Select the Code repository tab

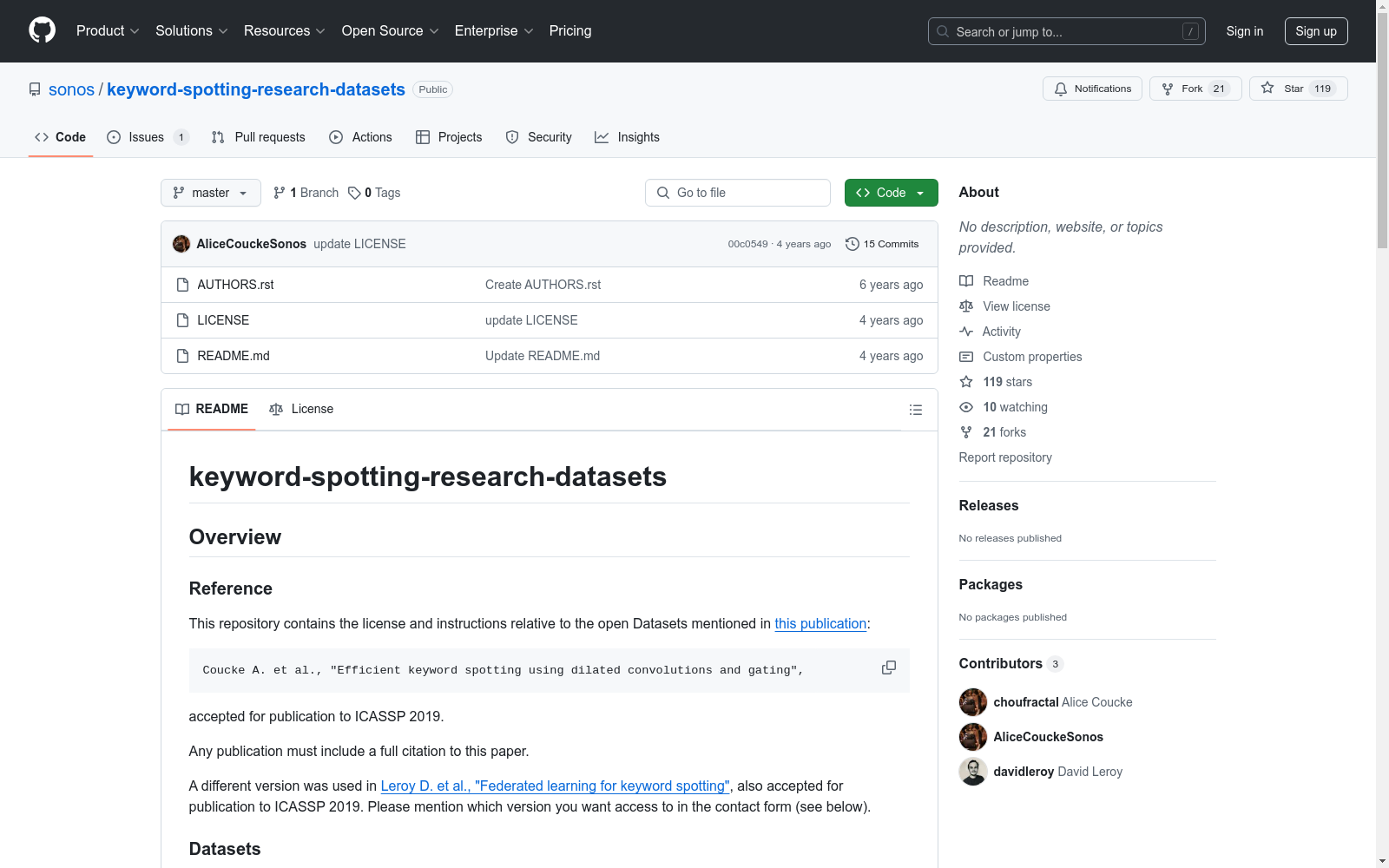[61, 137]
